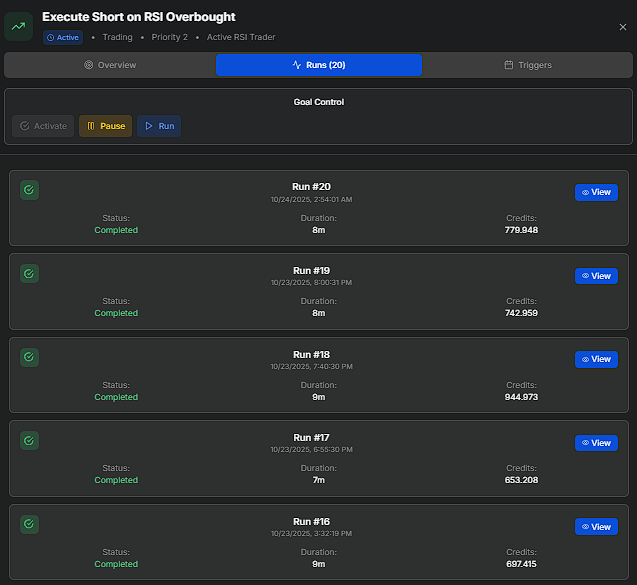Image resolution: width=637 pixels, height=585 pixels.
Task: View details of Run #19
Action: [x=595, y=276]
